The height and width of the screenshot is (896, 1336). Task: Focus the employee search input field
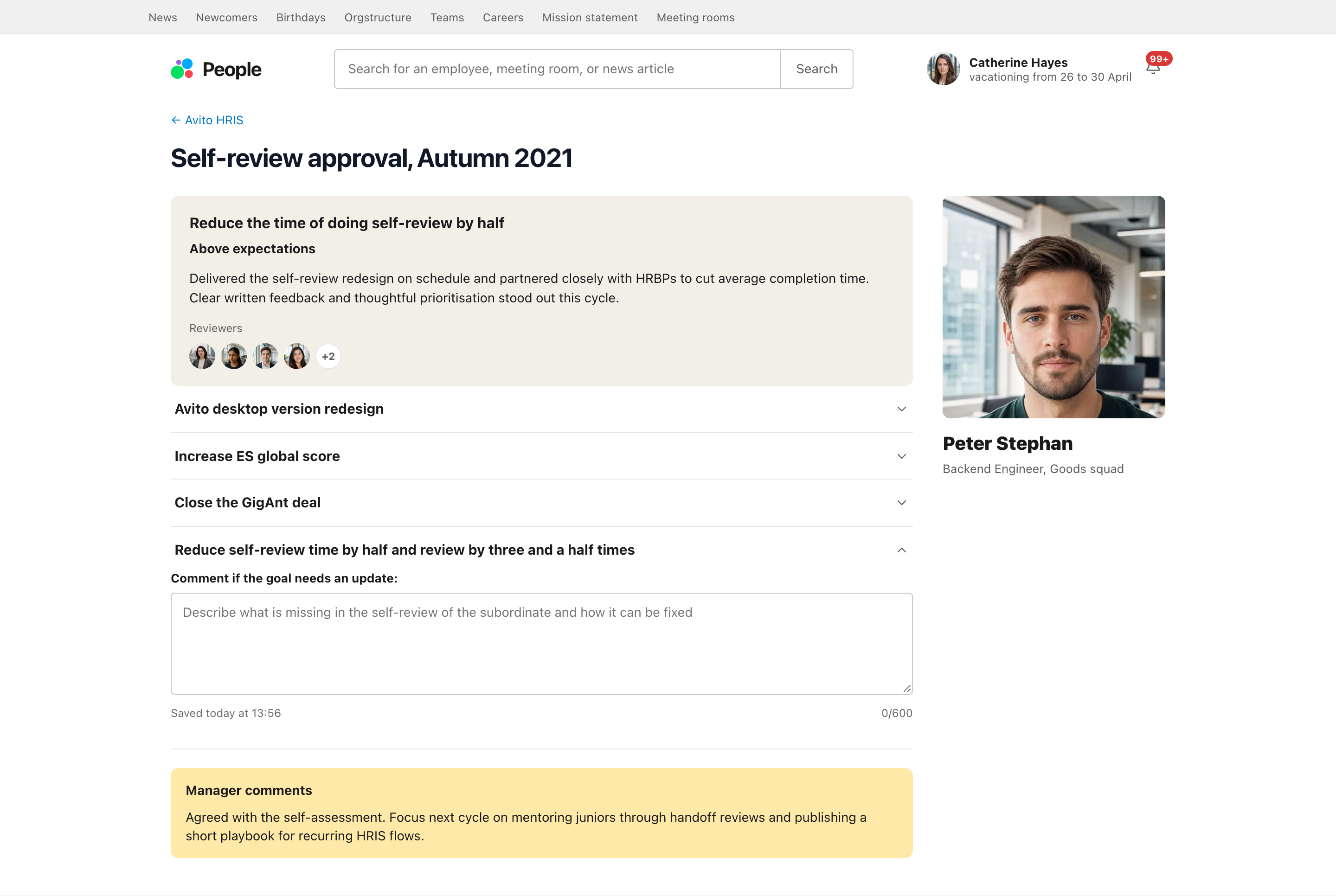click(557, 69)
